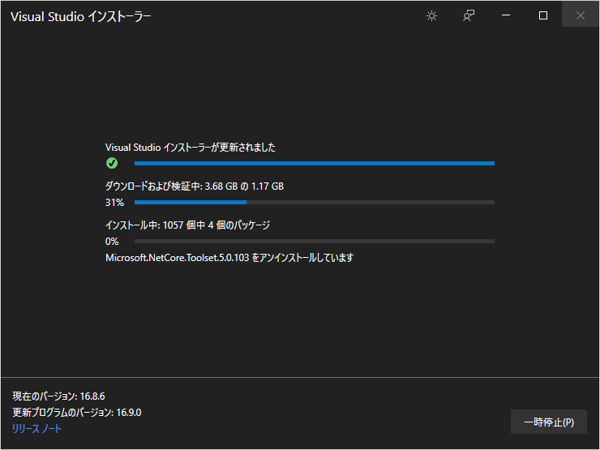Screen dimensions: 600x450
Task: Toggle the light/dark theme sun icon
Action: [432, 16]
